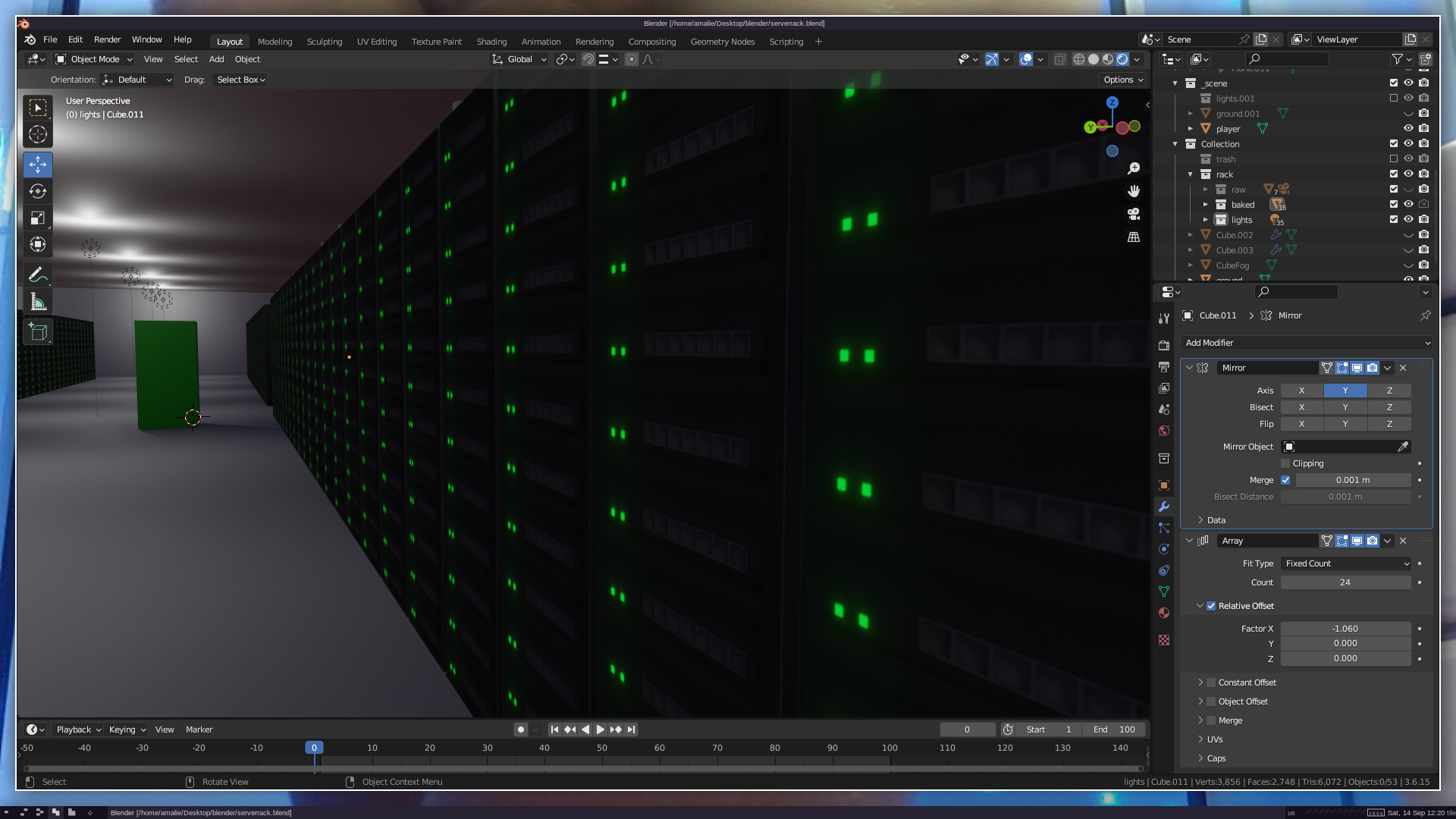This screenshot has height=819, width=1456.
Task: Toggle camera view in viewport
Action: tap(1134, 215)
